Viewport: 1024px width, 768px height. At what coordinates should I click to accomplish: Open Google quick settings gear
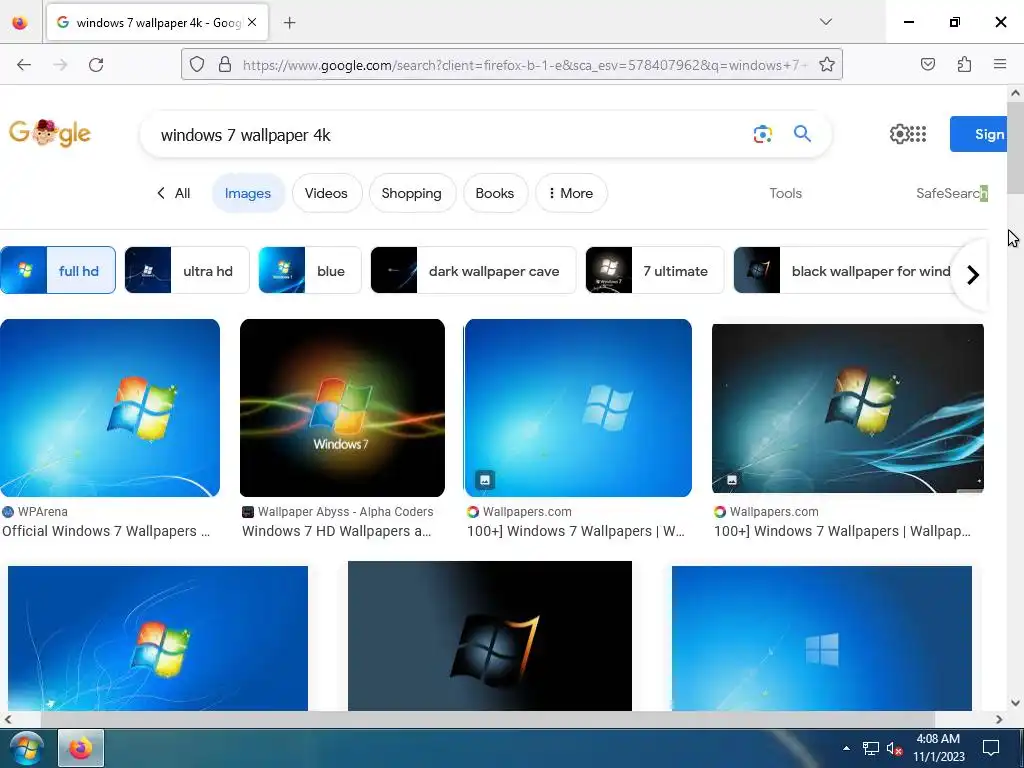tap(899, 134)
